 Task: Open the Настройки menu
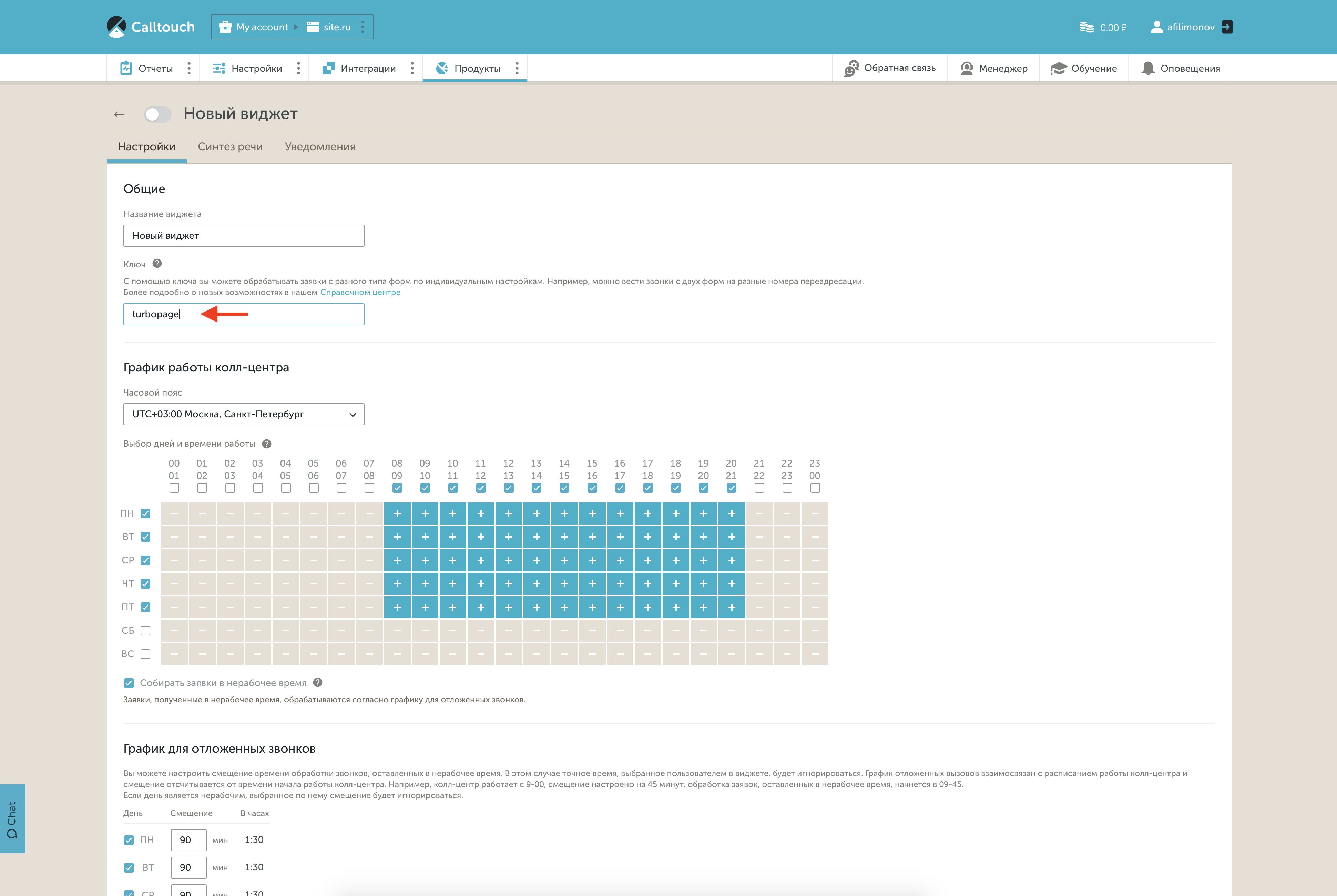tap(247, 68)
